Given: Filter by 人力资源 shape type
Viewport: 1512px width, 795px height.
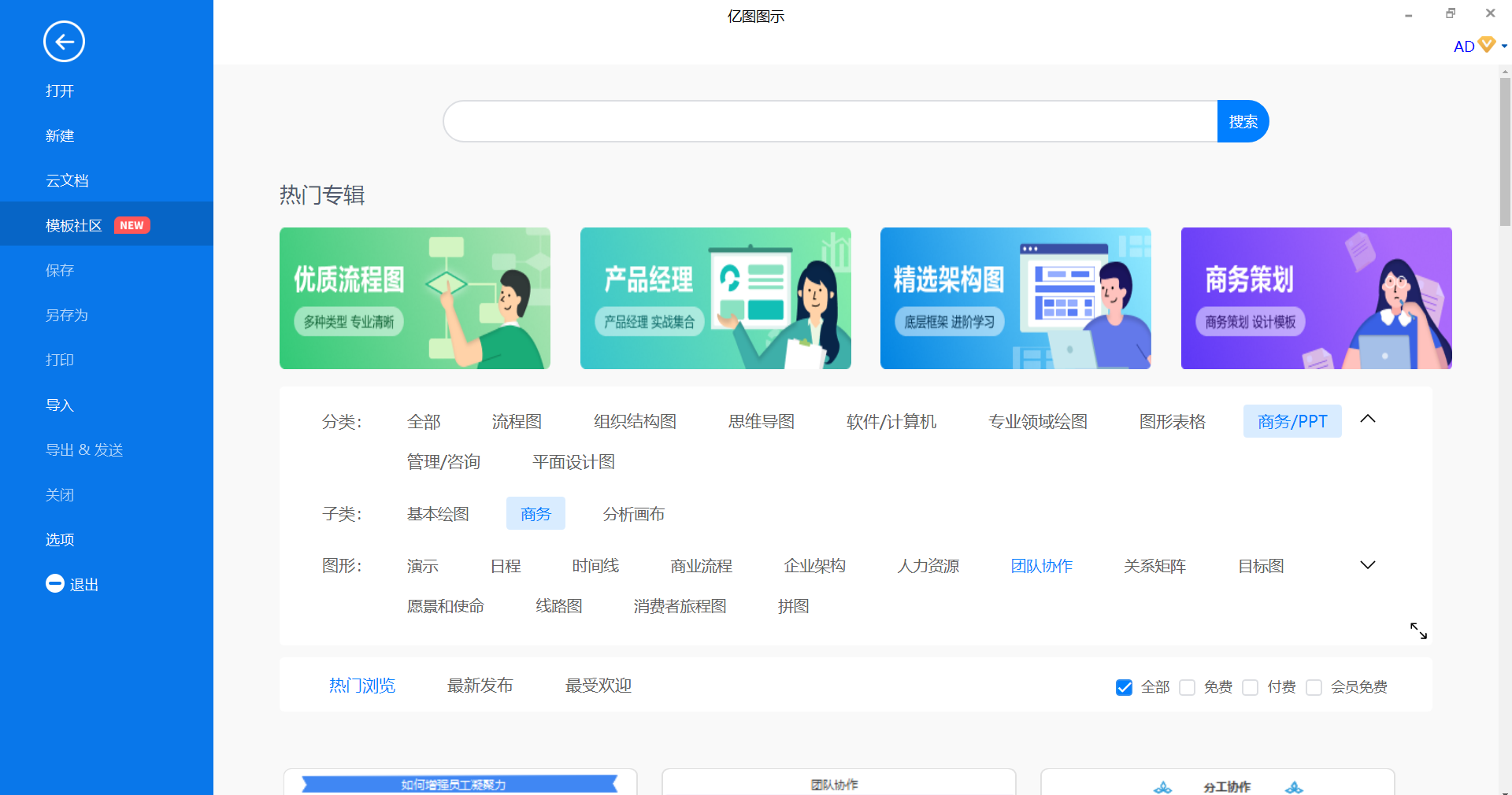Looking at the screenshot, I should (928, 566).
